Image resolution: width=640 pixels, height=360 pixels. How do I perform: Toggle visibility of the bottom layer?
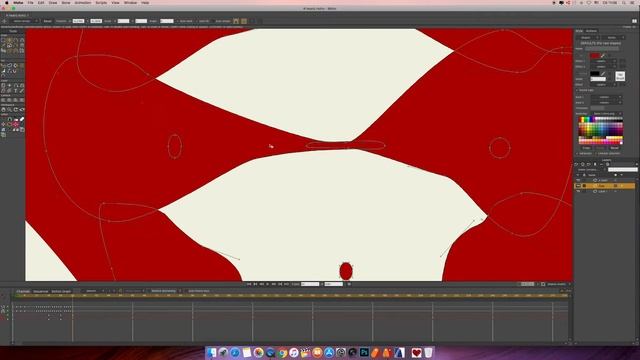[578, 191]
